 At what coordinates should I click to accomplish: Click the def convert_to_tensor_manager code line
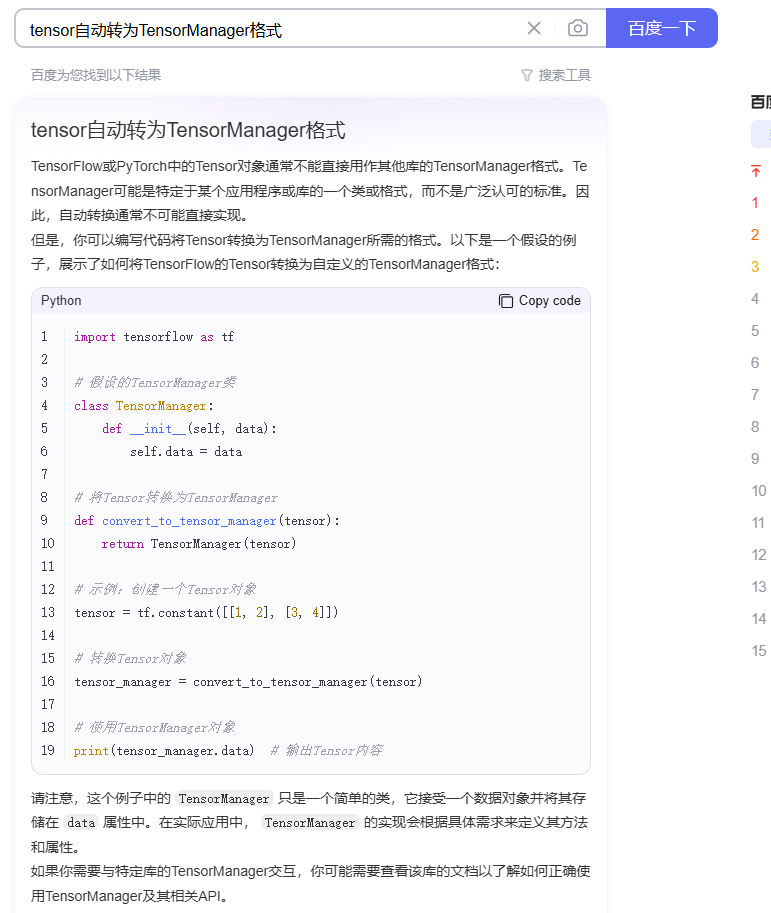pyautogui.click(x=207, y=521)
